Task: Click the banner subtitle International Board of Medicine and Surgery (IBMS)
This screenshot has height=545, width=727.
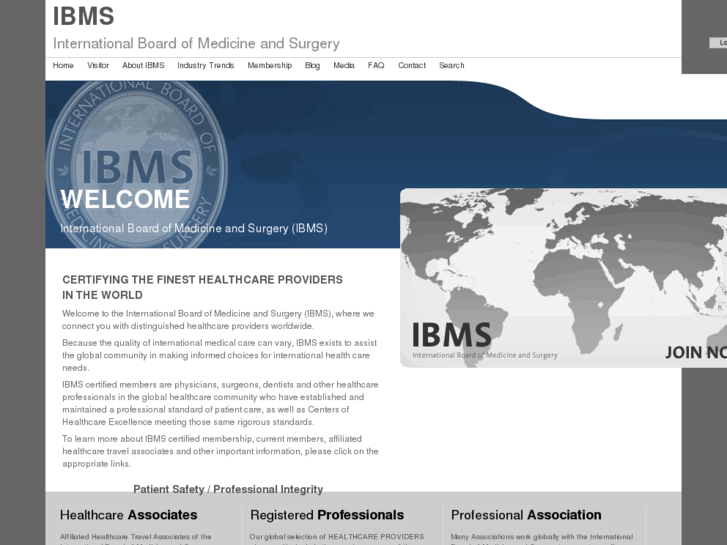Action: [x=194, y=228]
